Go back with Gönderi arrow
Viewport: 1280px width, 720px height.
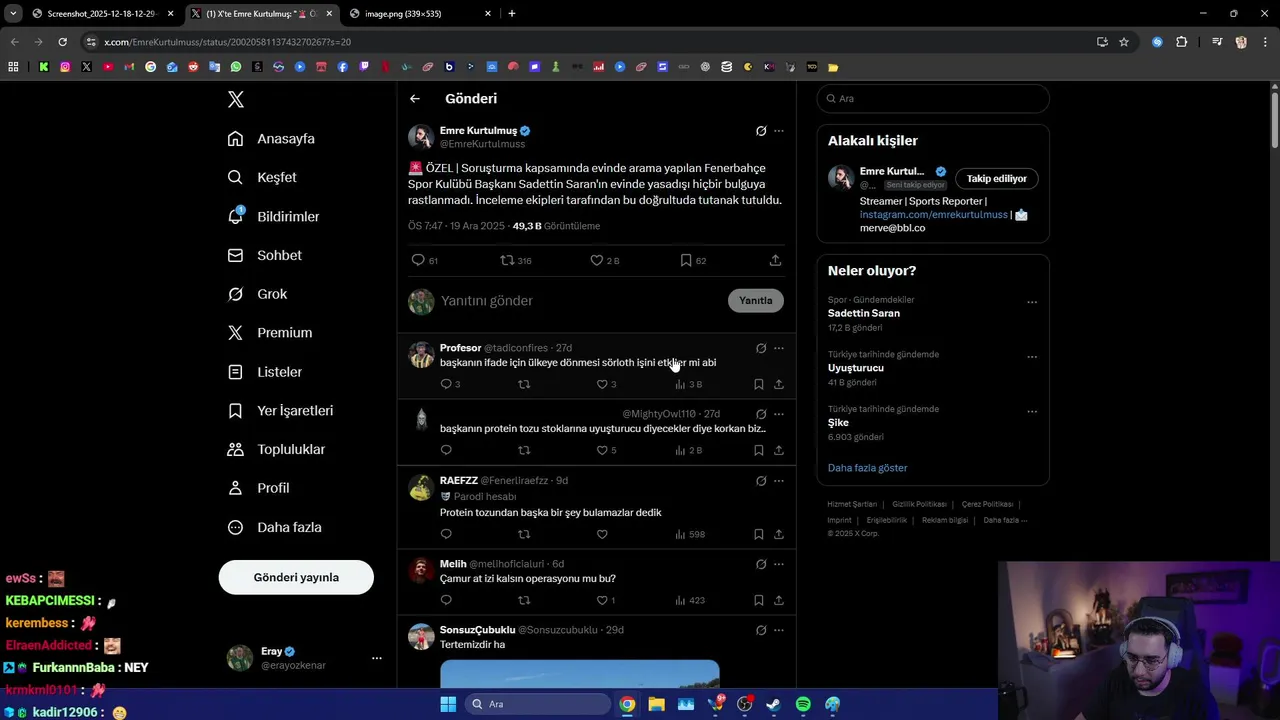click(415, 98)
